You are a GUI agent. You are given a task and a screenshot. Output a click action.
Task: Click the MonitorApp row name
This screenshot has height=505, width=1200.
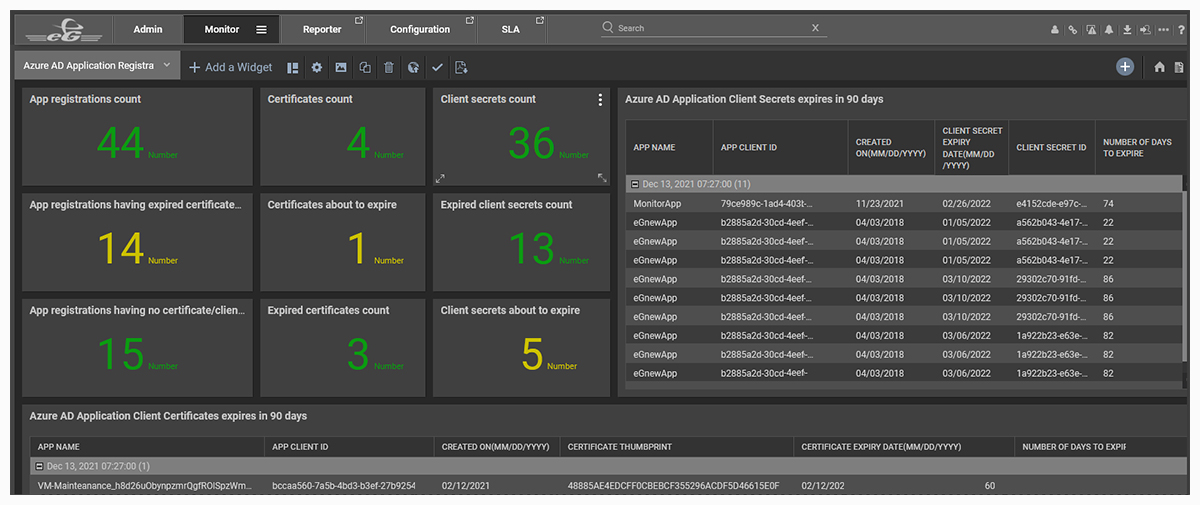[x=657, y=203]
